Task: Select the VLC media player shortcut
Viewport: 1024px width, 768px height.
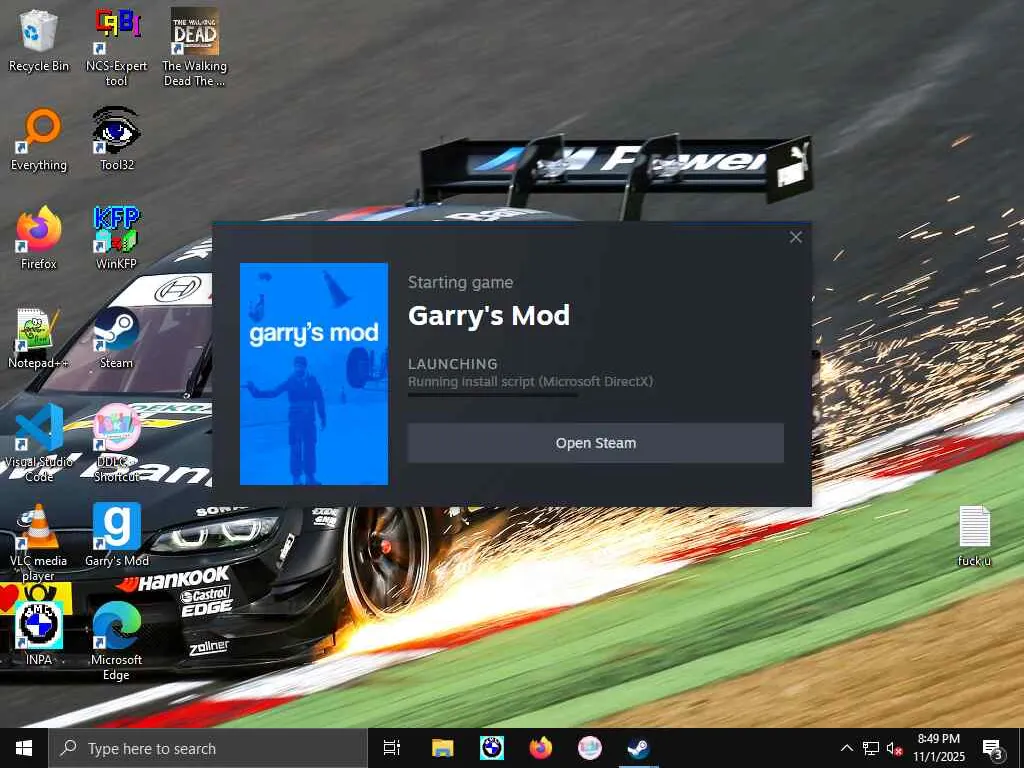Action: point(39,542)
